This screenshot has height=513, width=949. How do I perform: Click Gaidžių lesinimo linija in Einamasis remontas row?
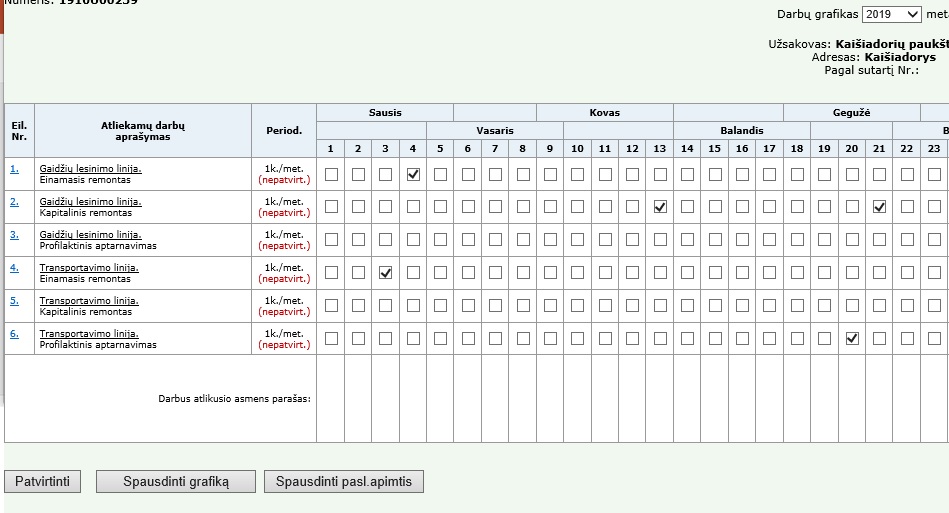pos(90,169)
